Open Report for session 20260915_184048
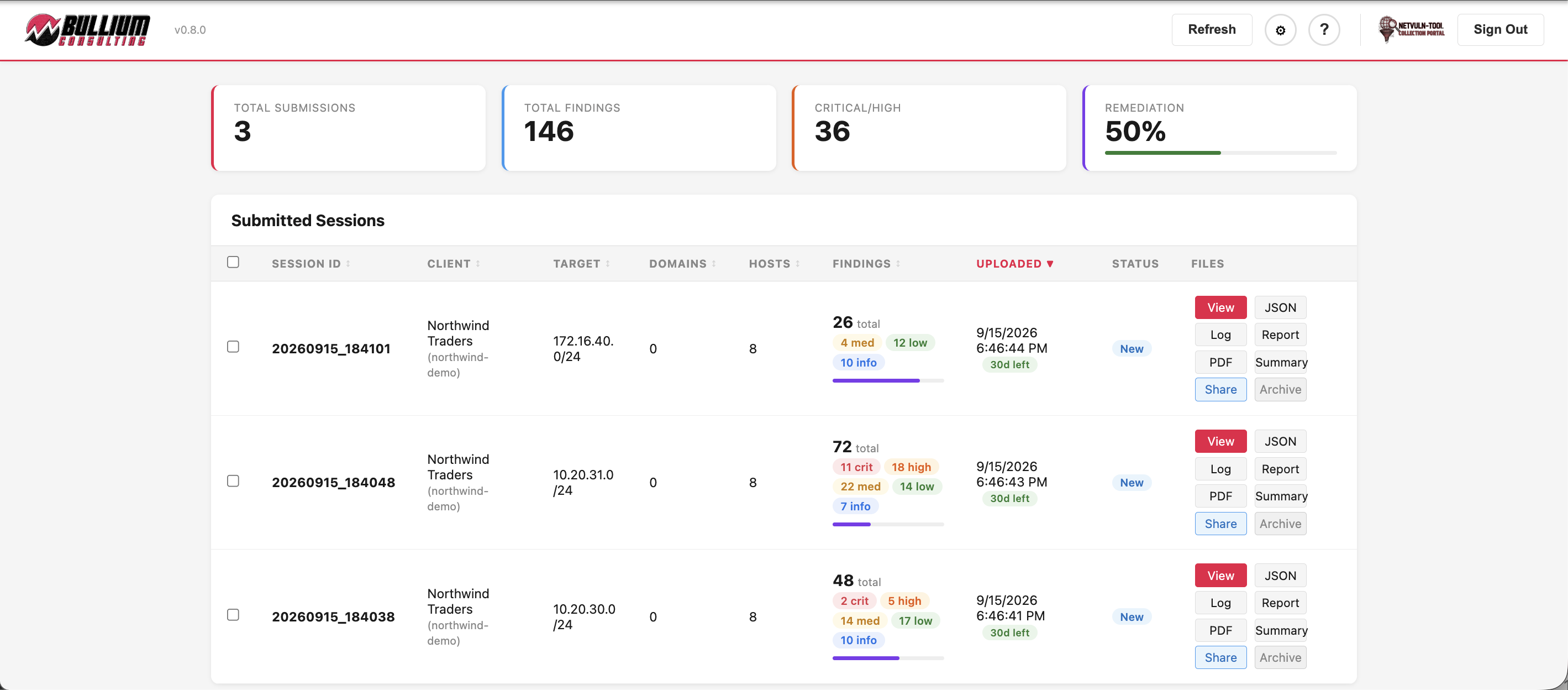 (x=1280, y=469)
